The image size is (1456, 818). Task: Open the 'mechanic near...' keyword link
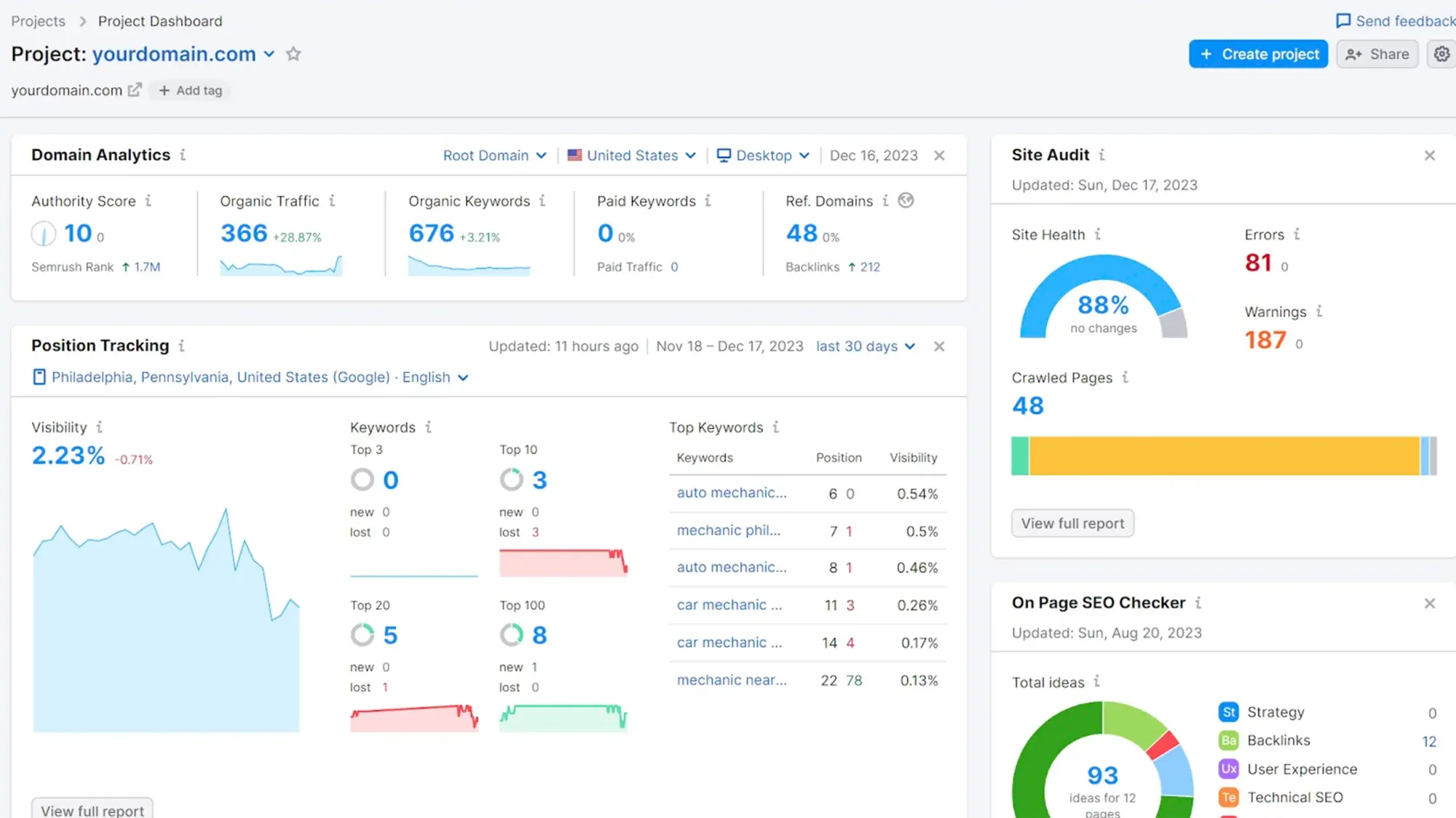[732, 680]
